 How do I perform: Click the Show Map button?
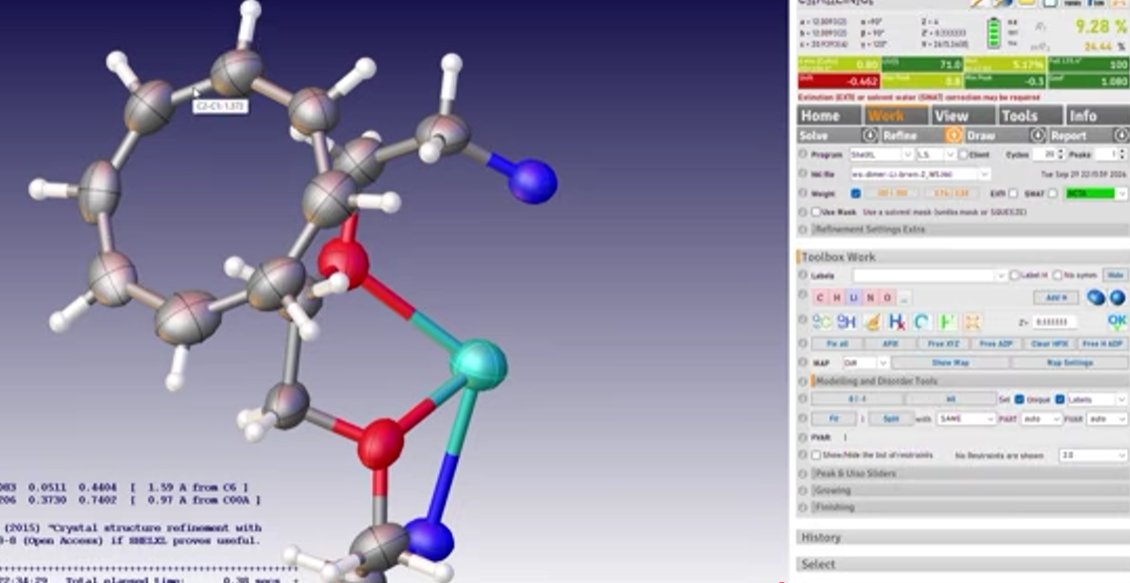pyautogui.click(x=951, y=362)
